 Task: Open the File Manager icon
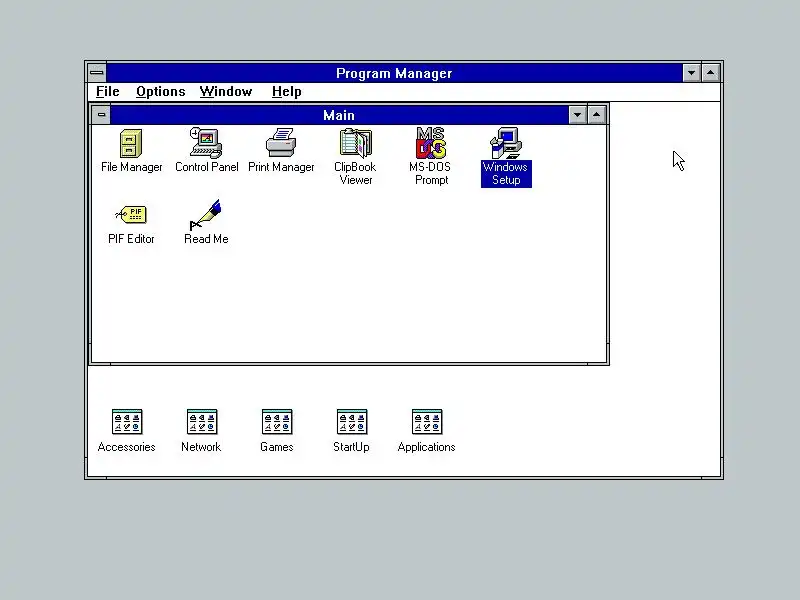point(131,143)
